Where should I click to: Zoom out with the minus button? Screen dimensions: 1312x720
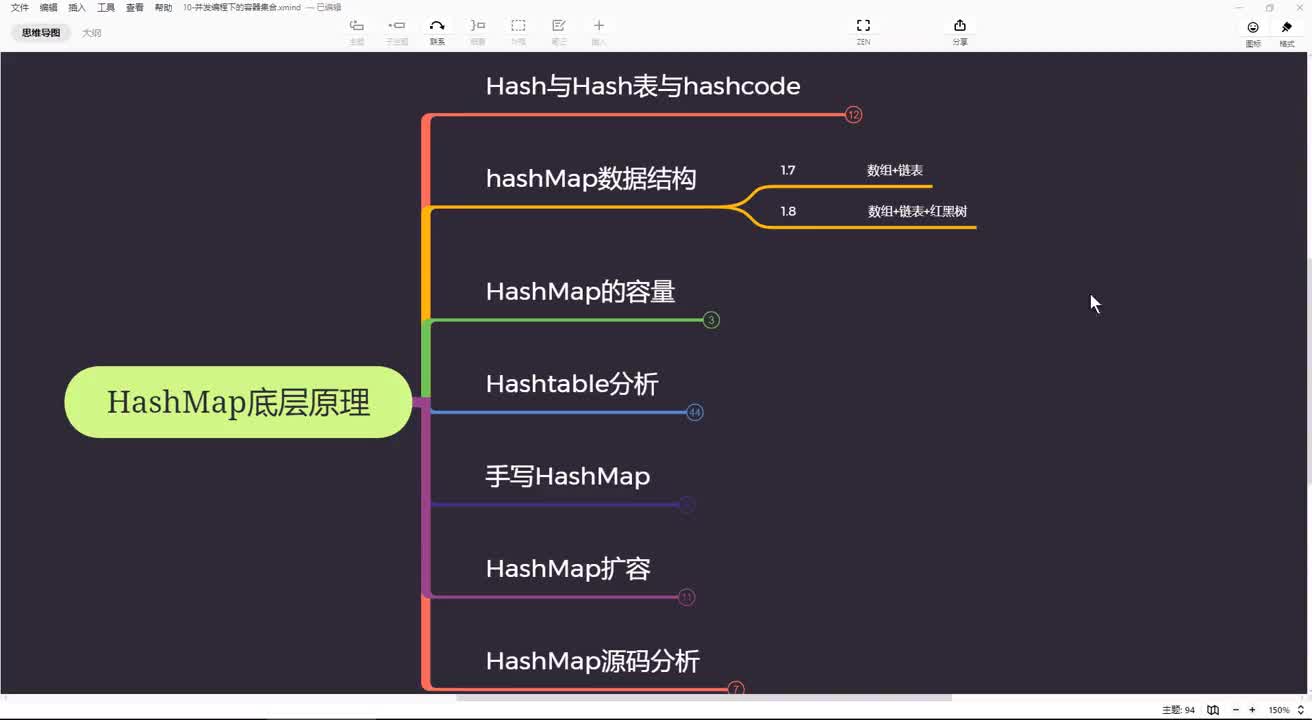coord(1236,710)
